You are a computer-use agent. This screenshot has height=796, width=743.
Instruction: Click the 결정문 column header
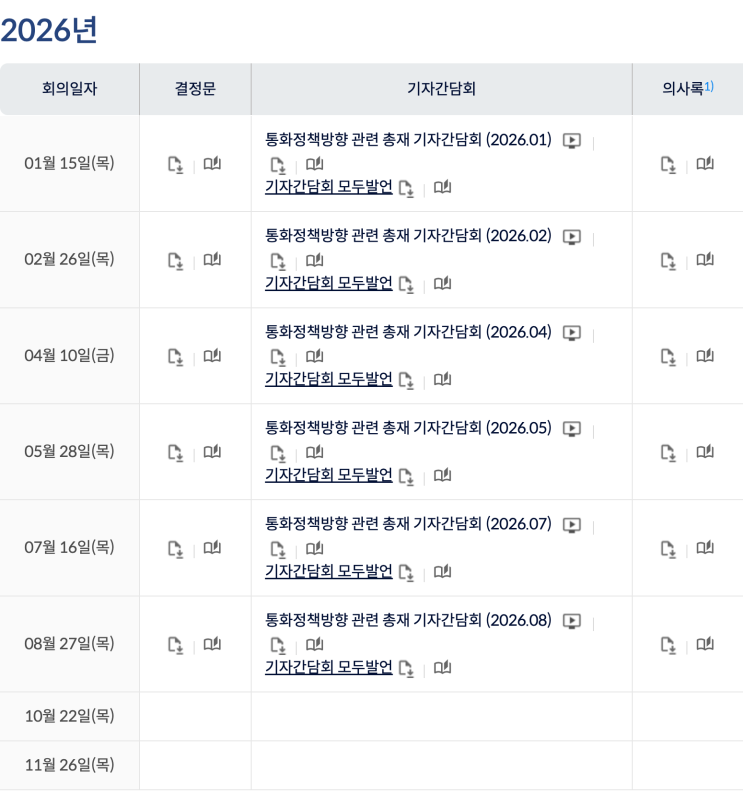point(195,89)
